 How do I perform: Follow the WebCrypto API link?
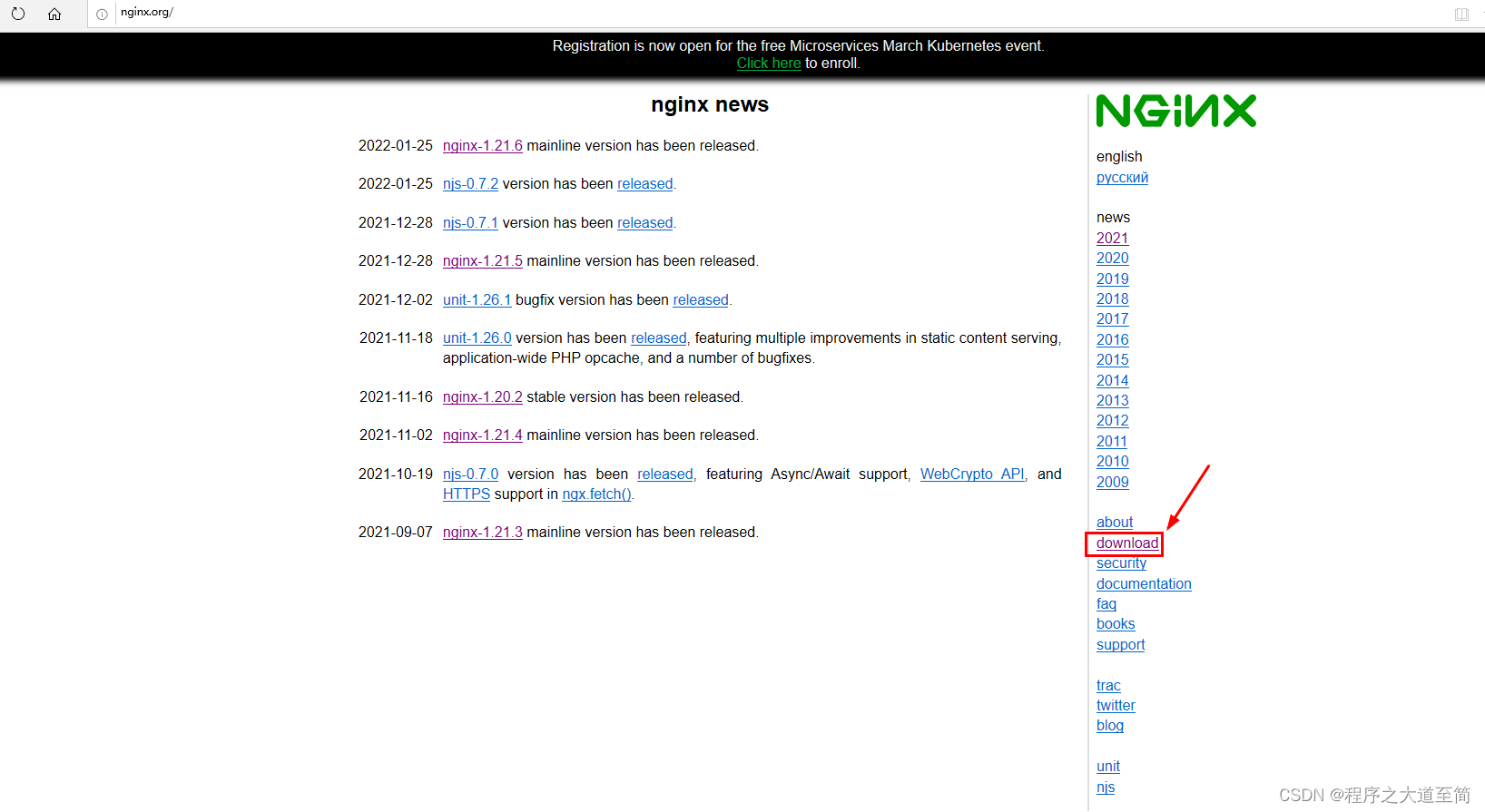coord(972,474)
